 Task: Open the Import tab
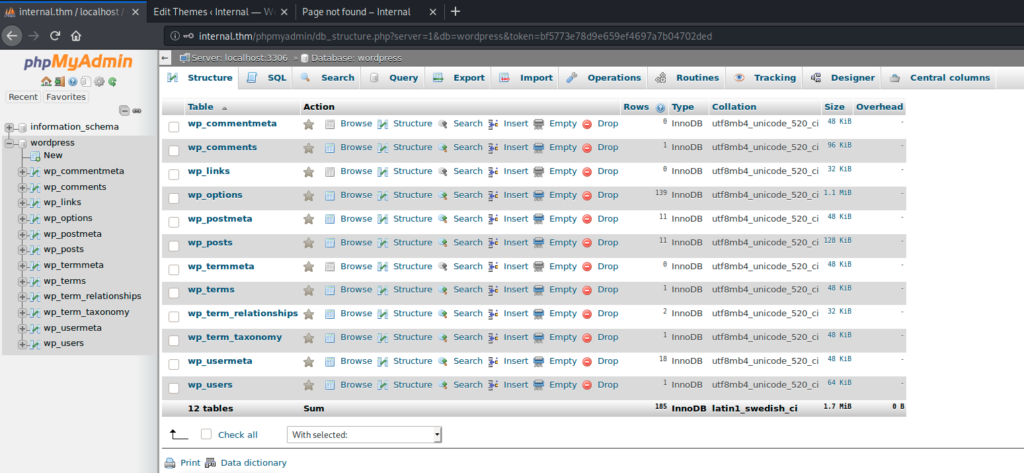(x=526, y=78)
